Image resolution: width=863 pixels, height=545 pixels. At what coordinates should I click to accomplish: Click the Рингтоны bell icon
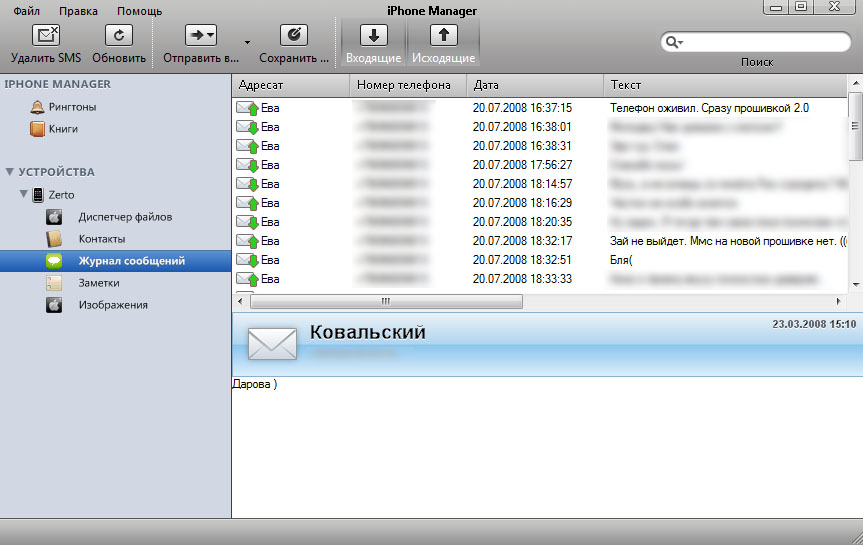pos(37,107)
